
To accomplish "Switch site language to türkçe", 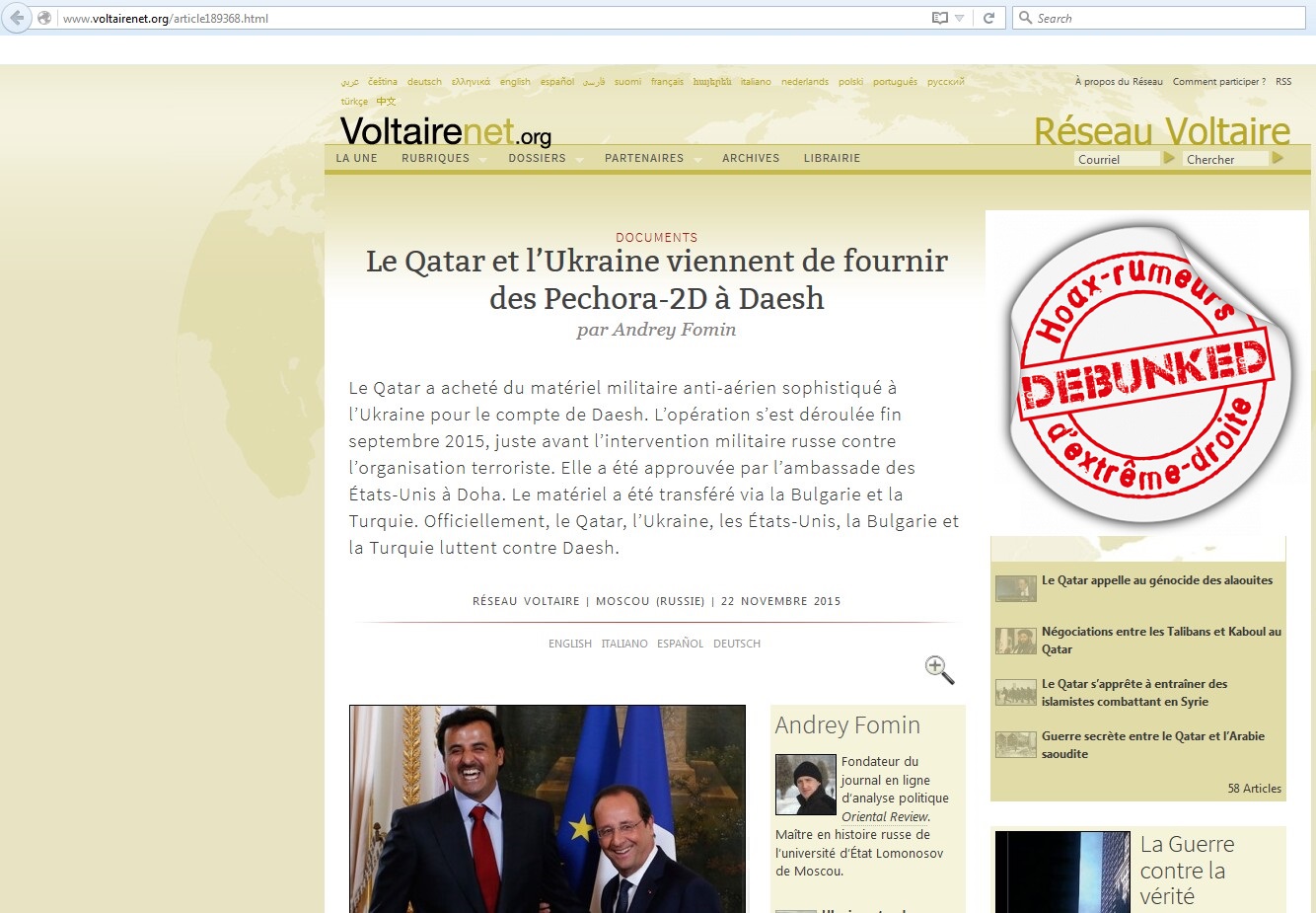I will point(354,102).
